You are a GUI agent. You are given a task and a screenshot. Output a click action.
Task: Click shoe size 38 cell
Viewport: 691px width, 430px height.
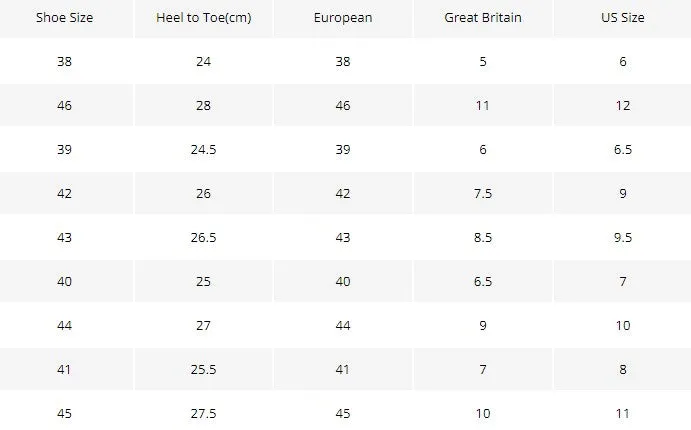coord(64,61)
